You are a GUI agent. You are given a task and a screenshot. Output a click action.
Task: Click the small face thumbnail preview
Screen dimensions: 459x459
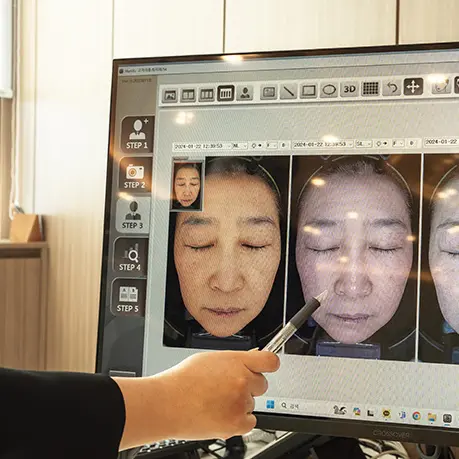point(187,186)
